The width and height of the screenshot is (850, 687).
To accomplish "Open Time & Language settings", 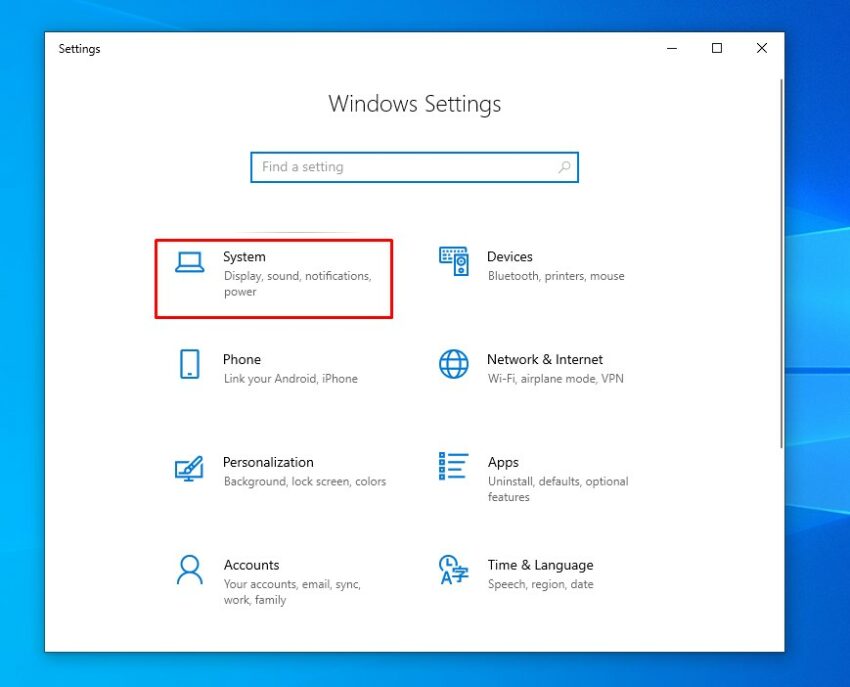I will point(540,573).
